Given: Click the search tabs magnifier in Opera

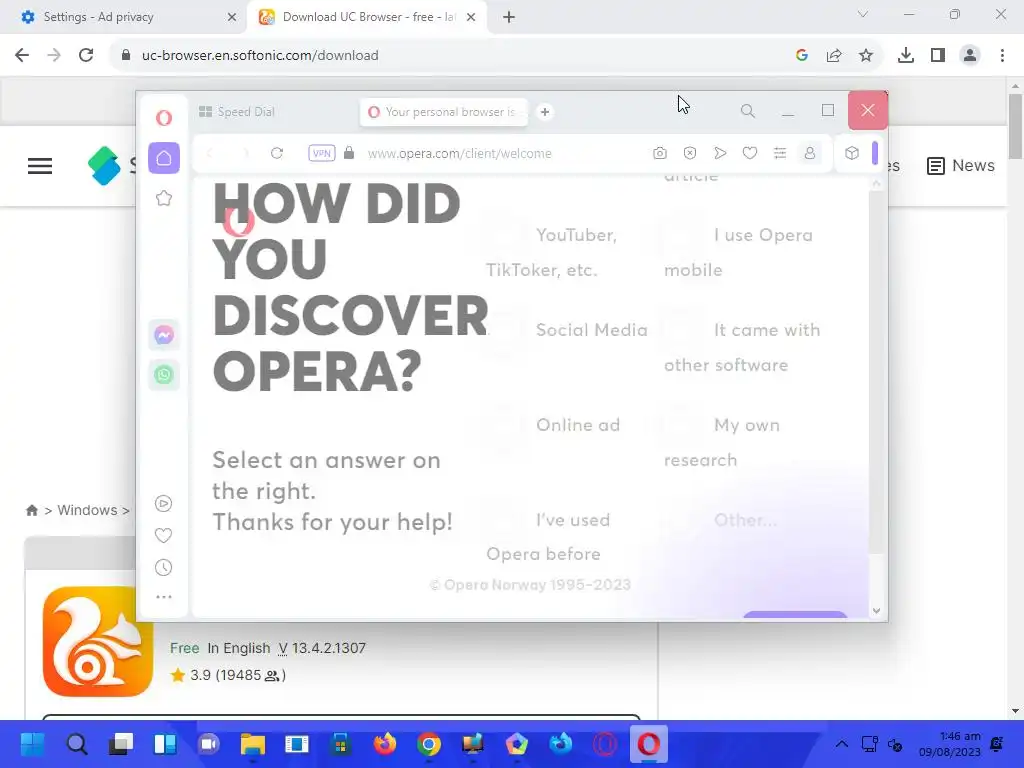Looking at the screenshot, I should click(748, 111).
